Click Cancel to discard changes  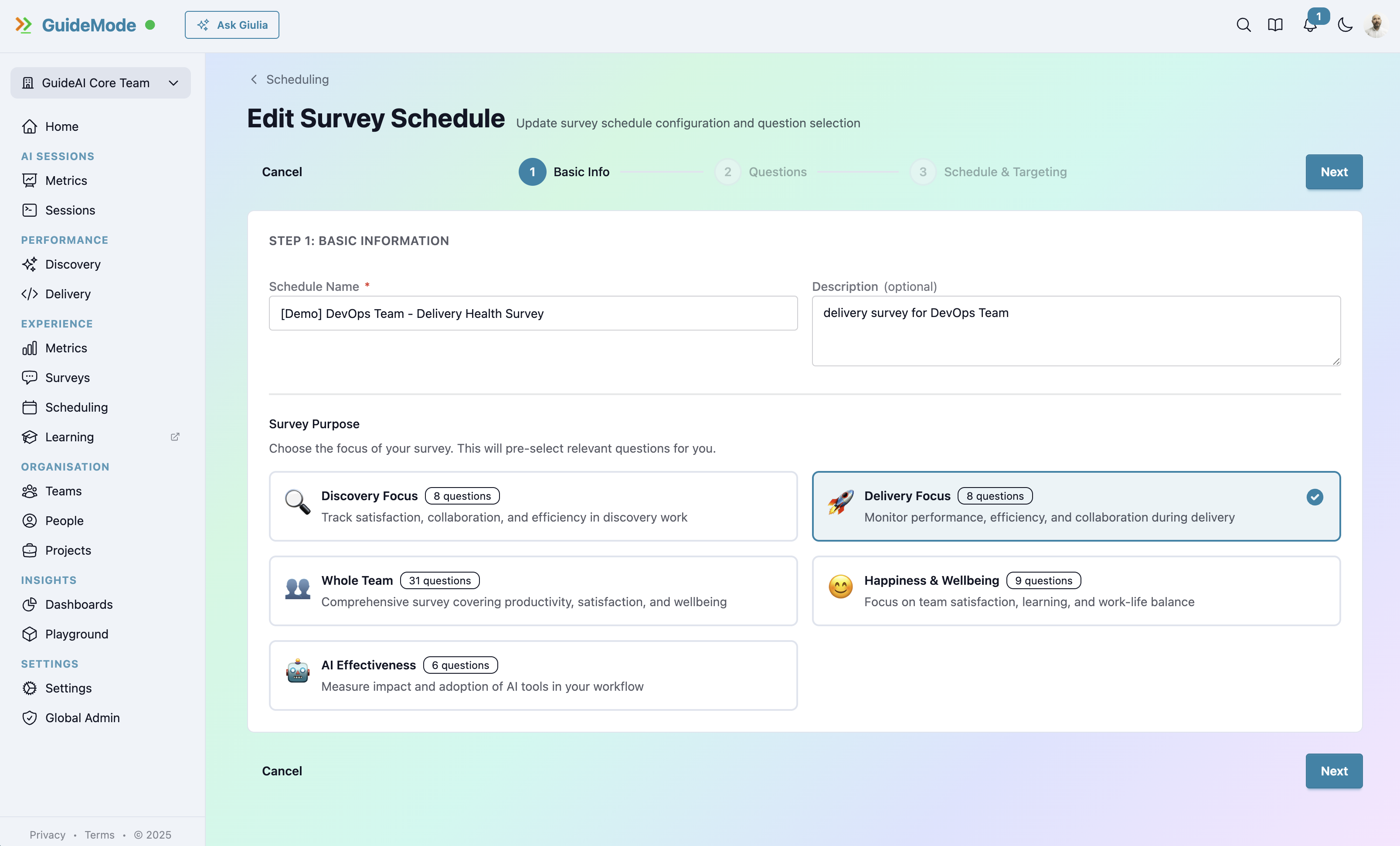282,172
